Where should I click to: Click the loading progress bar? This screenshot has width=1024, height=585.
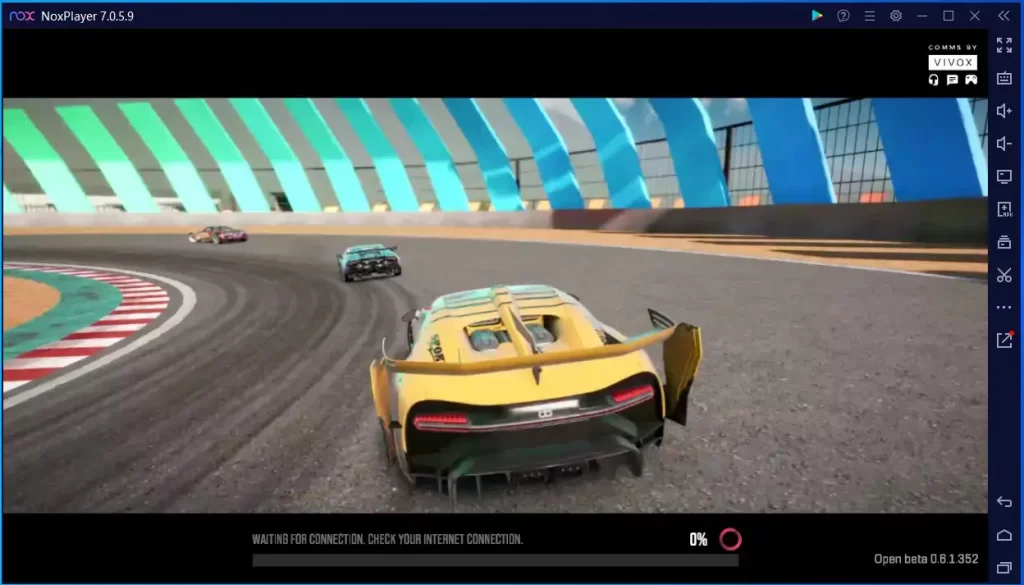[496, 560]
